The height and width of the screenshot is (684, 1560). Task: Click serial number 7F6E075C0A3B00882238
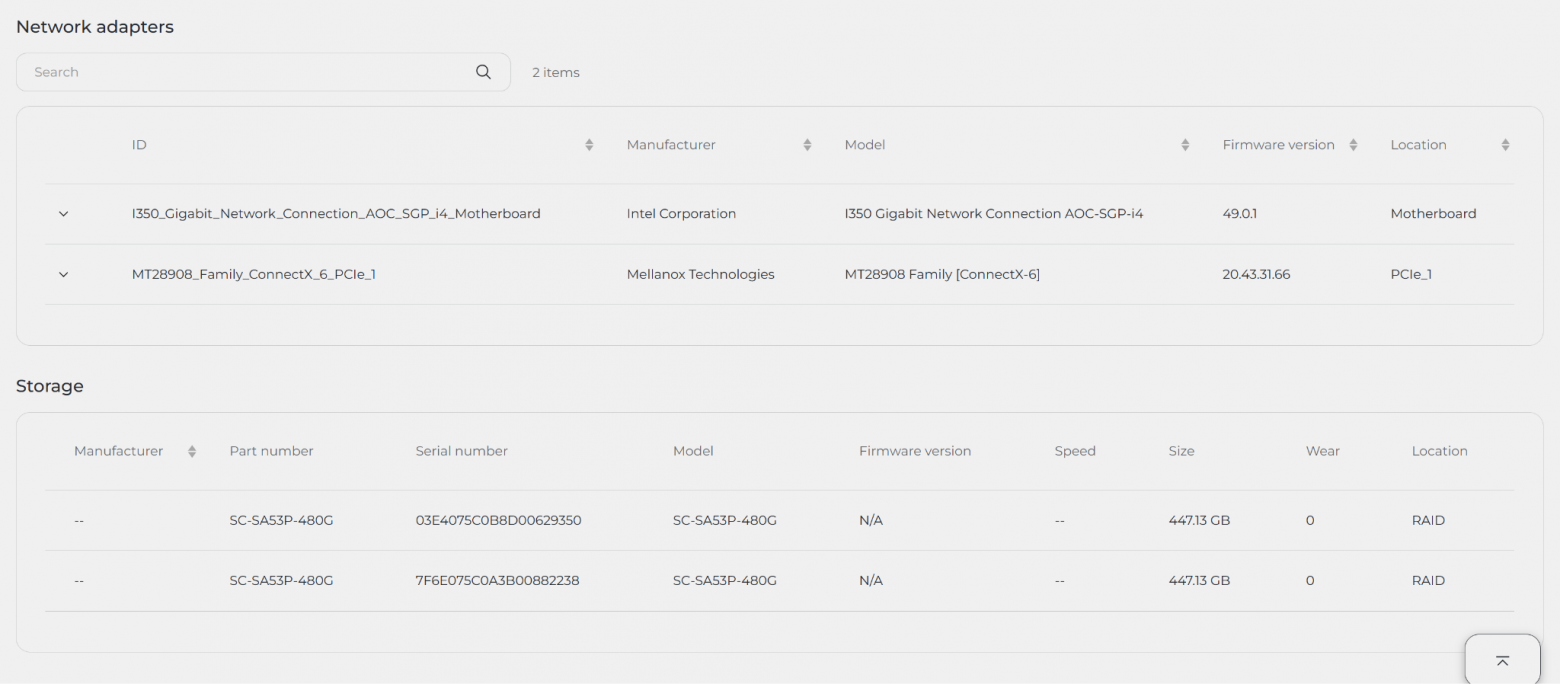coord(497,581)
